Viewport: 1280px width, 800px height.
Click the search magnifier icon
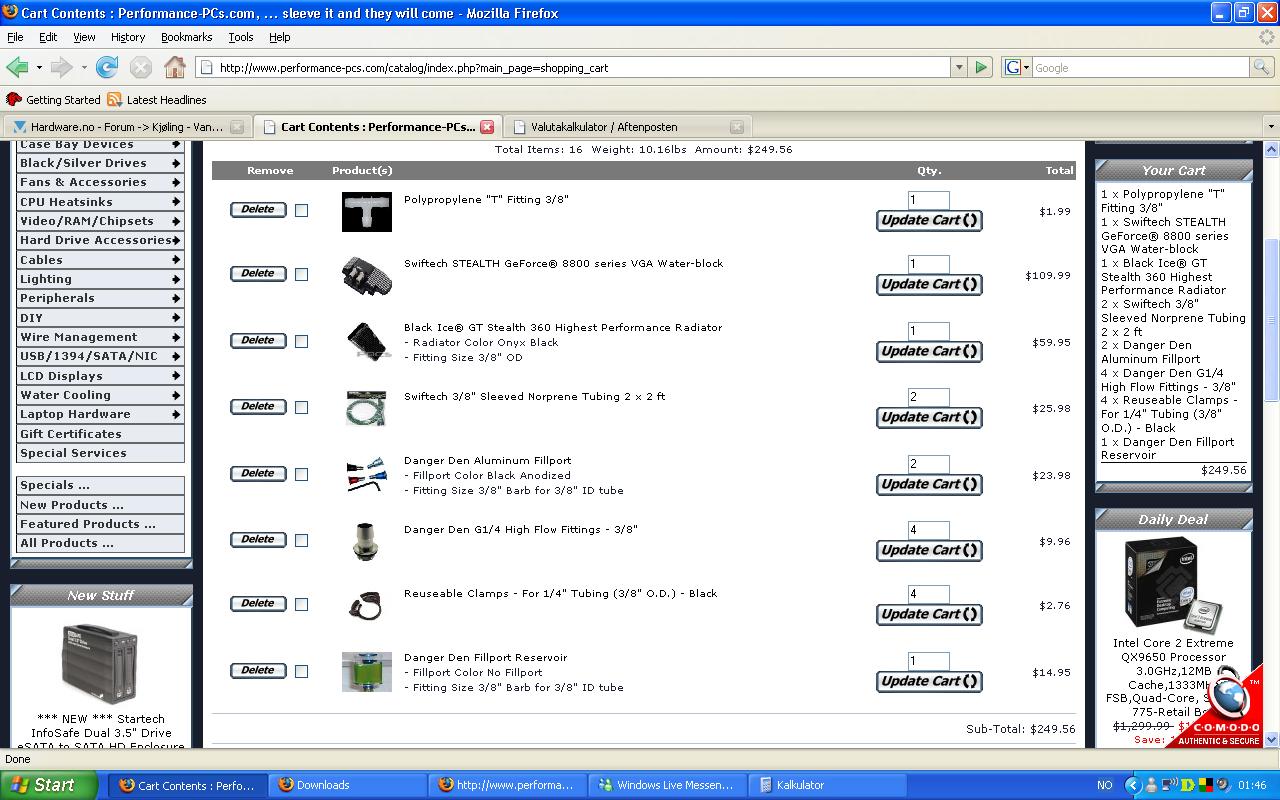[1262, 67]
